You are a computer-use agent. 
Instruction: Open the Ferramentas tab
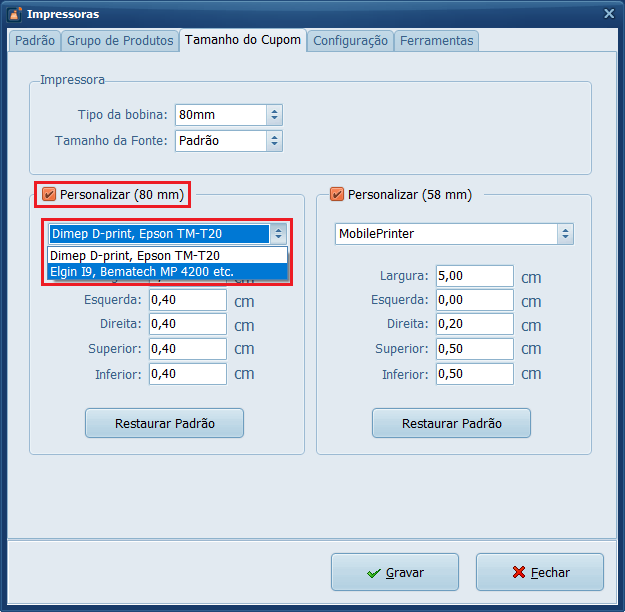click(437, 41)
